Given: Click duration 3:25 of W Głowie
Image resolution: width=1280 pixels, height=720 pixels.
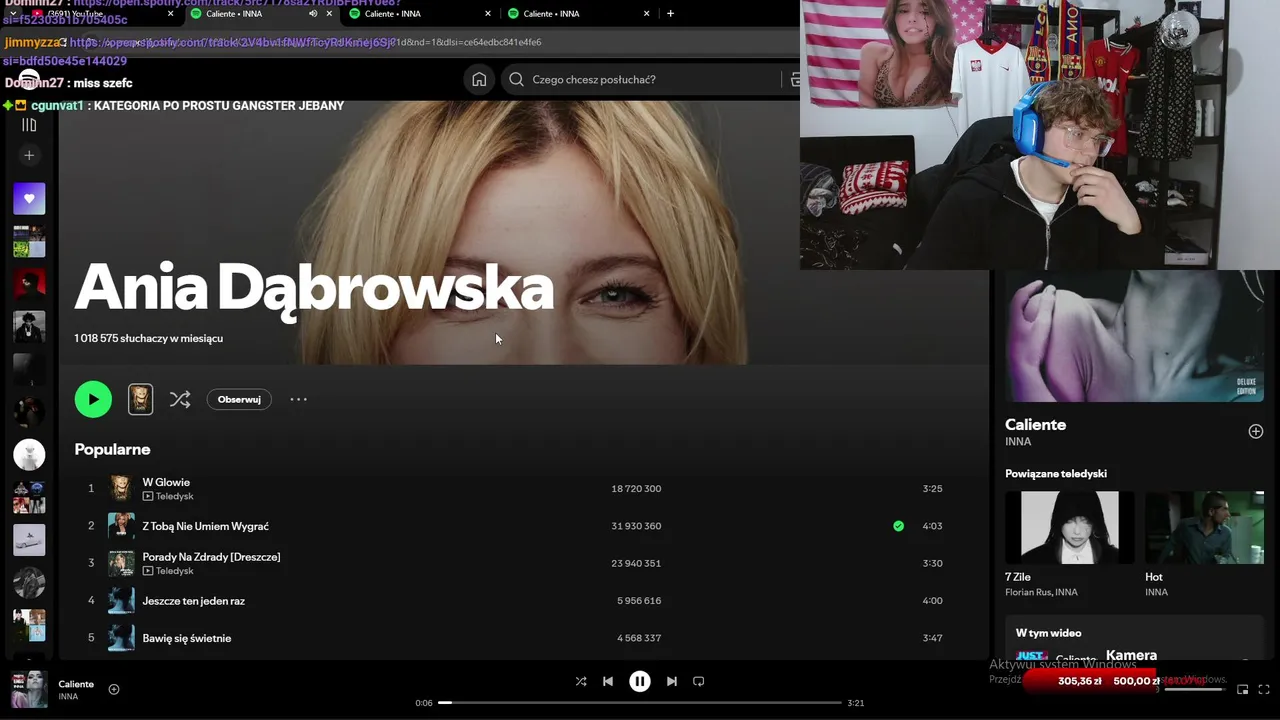Looking at the screenshot, I should [932, 489].
